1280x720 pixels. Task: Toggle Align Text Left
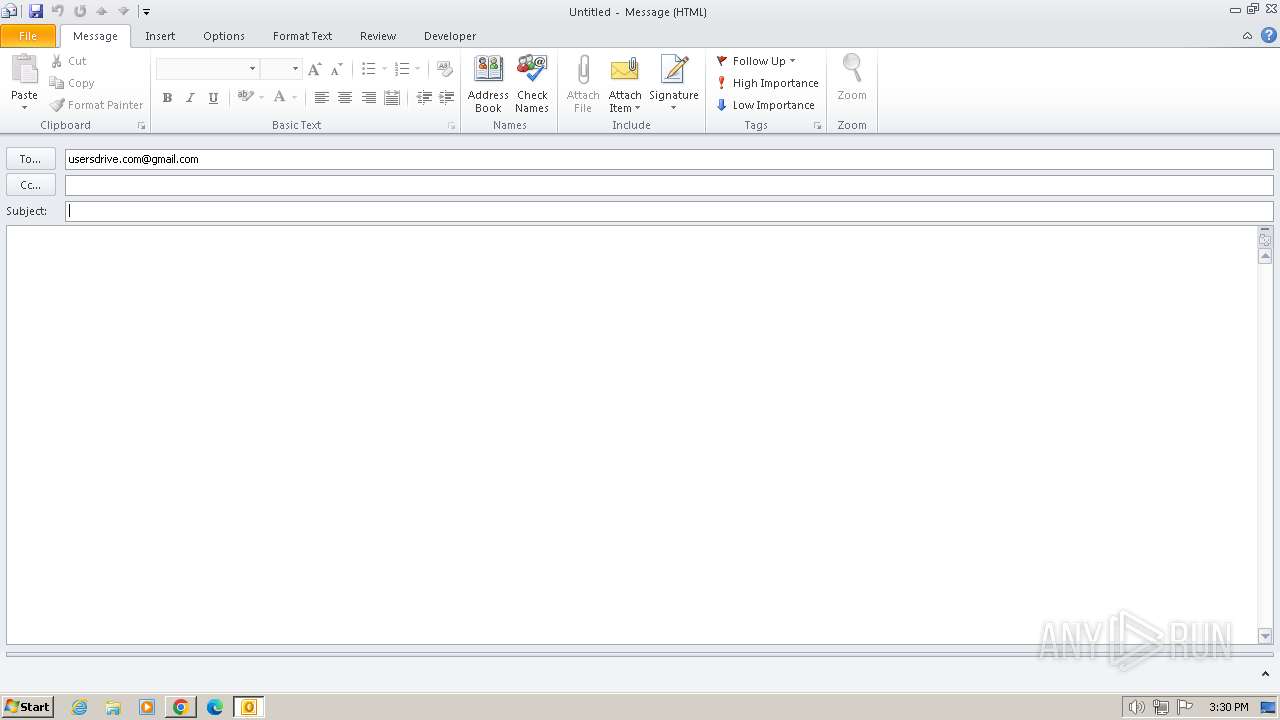tap(321, 98)
